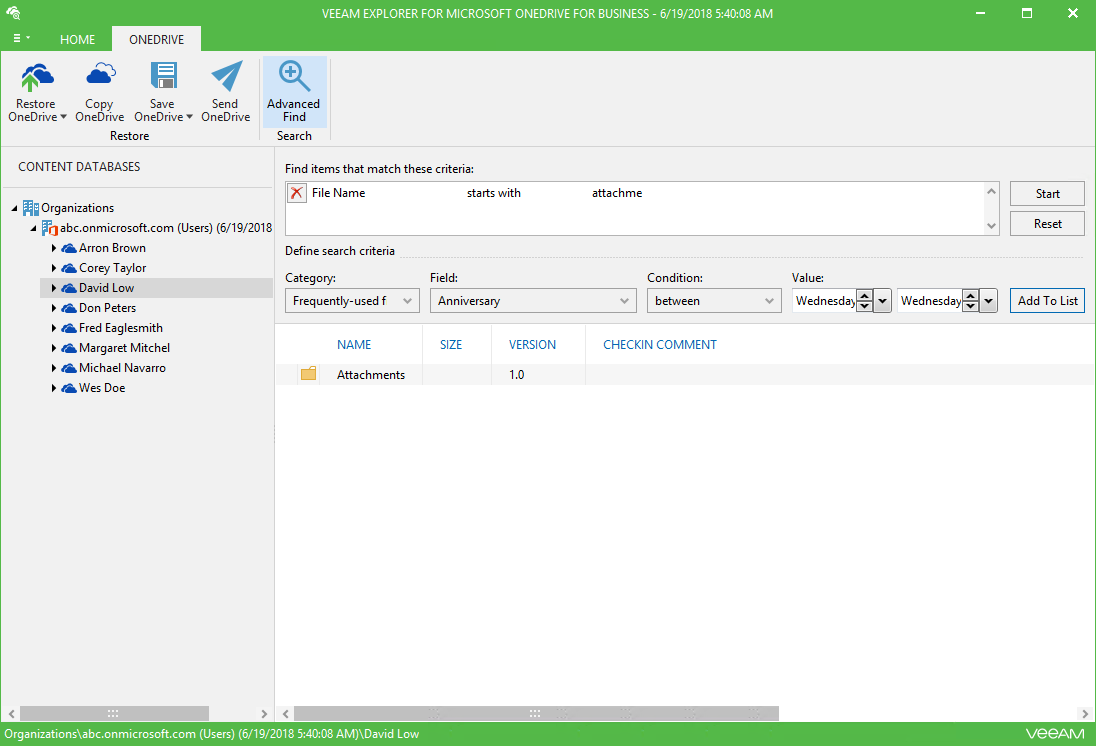This screenshot has width=1096, height=746.
Task: Switch to the ONEDRIVE ribbon tab
Action: [x=157, y=40]
